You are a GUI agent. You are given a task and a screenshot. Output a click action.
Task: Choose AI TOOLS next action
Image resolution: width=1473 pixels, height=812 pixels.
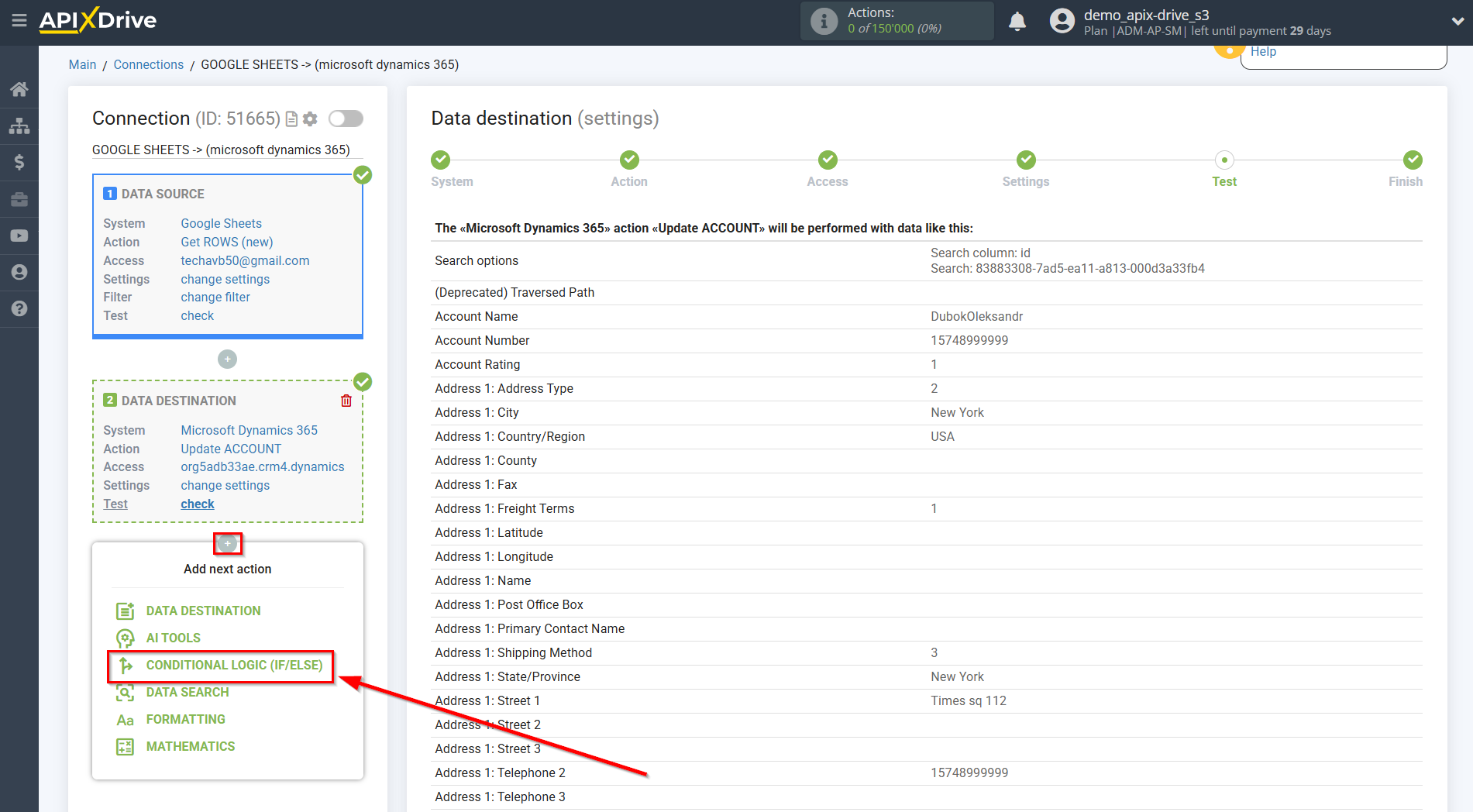[173, 638]
